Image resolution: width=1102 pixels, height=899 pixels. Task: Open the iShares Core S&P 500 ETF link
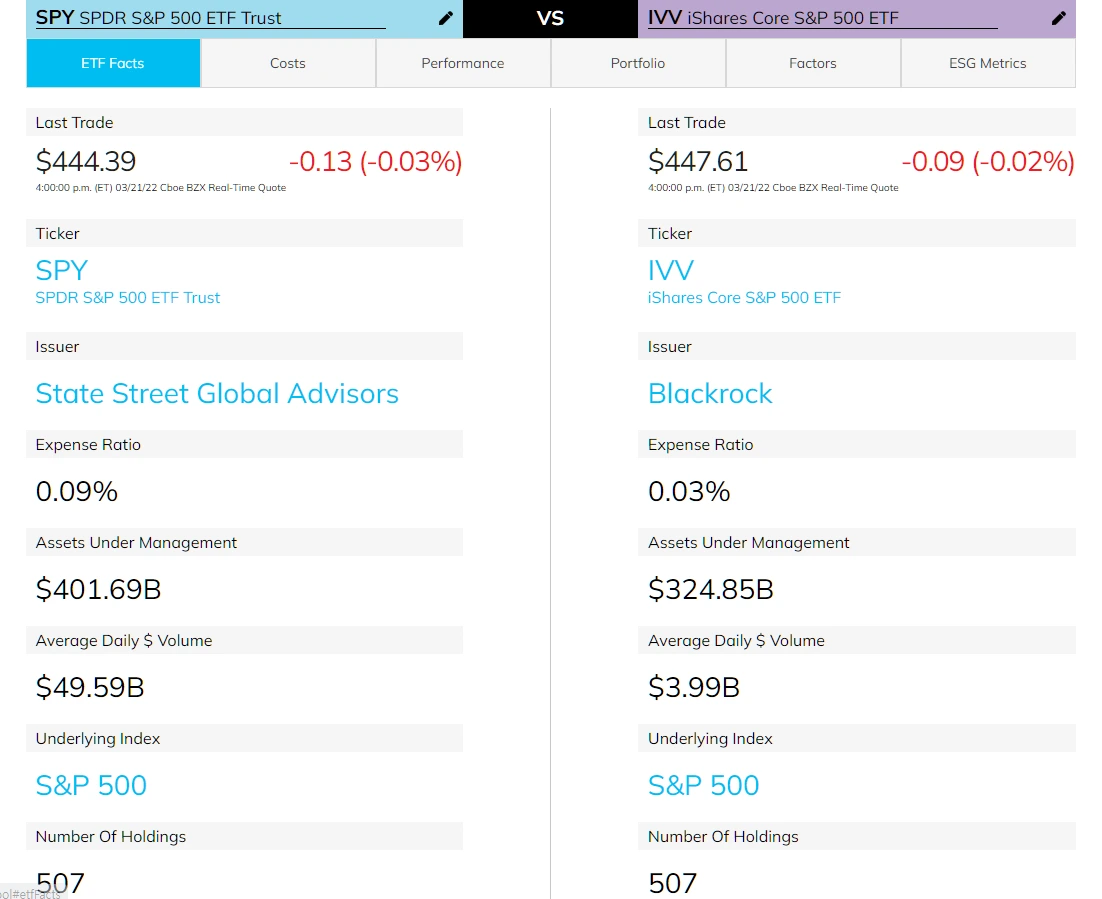744,297
